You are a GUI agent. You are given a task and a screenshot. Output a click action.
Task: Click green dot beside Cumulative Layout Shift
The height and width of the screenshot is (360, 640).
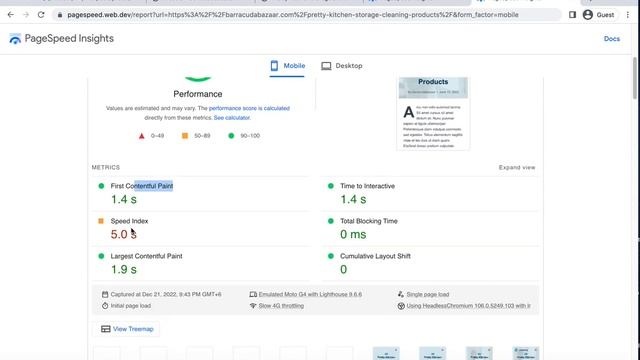pos(331,256)
